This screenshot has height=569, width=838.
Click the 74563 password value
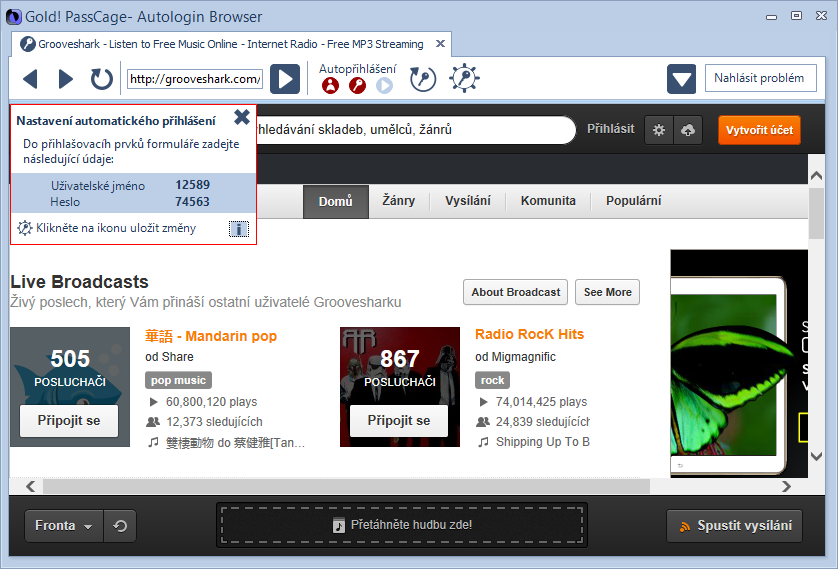pyautogui.click(x=192, y=202)
